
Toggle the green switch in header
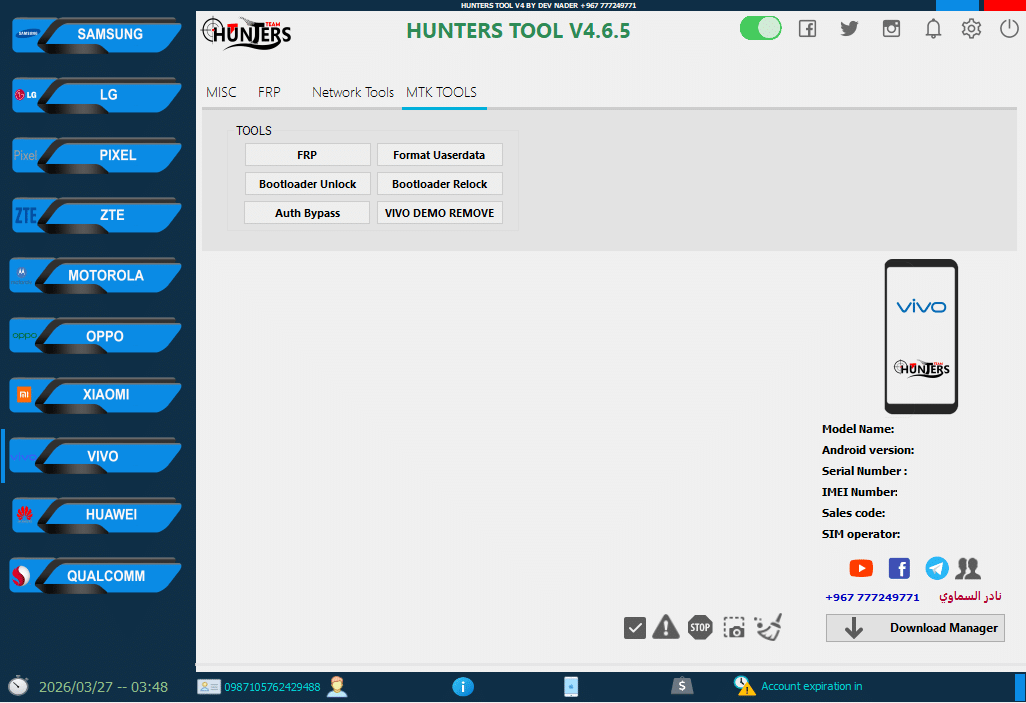coord(760,29)
